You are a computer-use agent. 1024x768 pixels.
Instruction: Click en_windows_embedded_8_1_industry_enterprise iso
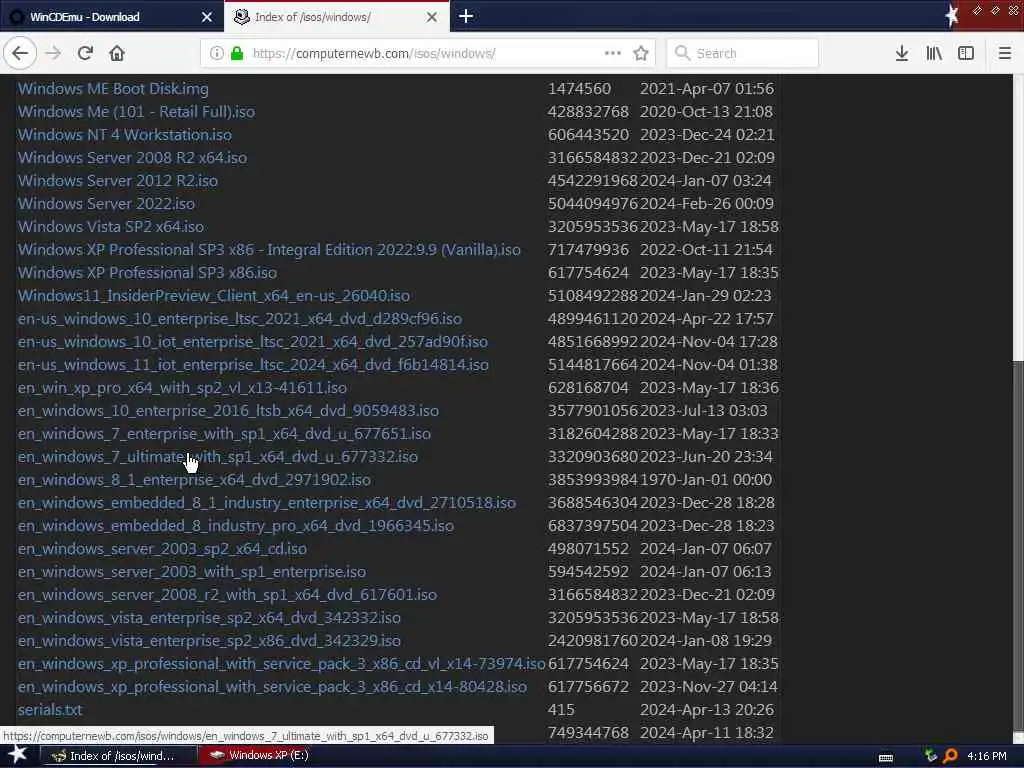[266, 503]
